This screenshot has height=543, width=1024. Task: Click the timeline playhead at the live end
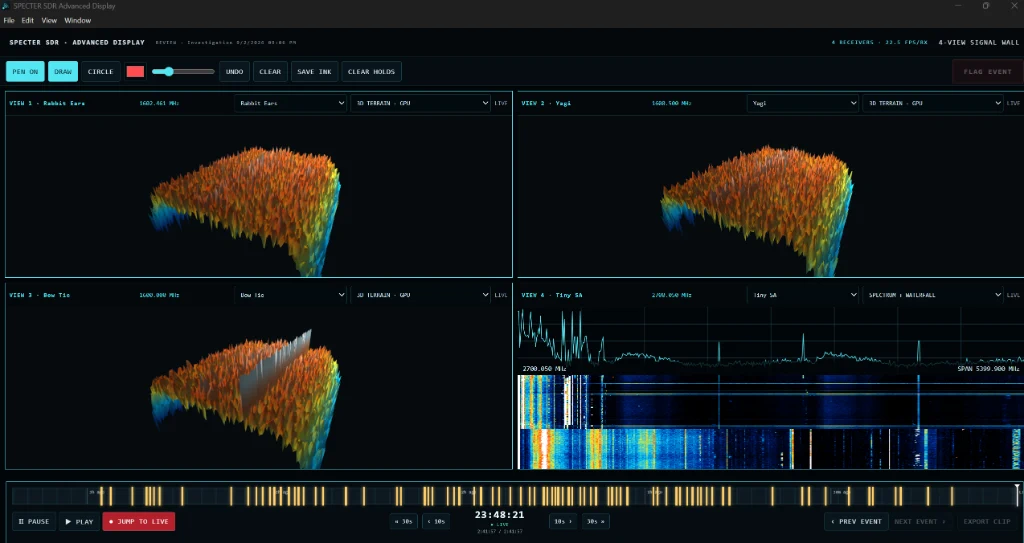click(1017, 495)
